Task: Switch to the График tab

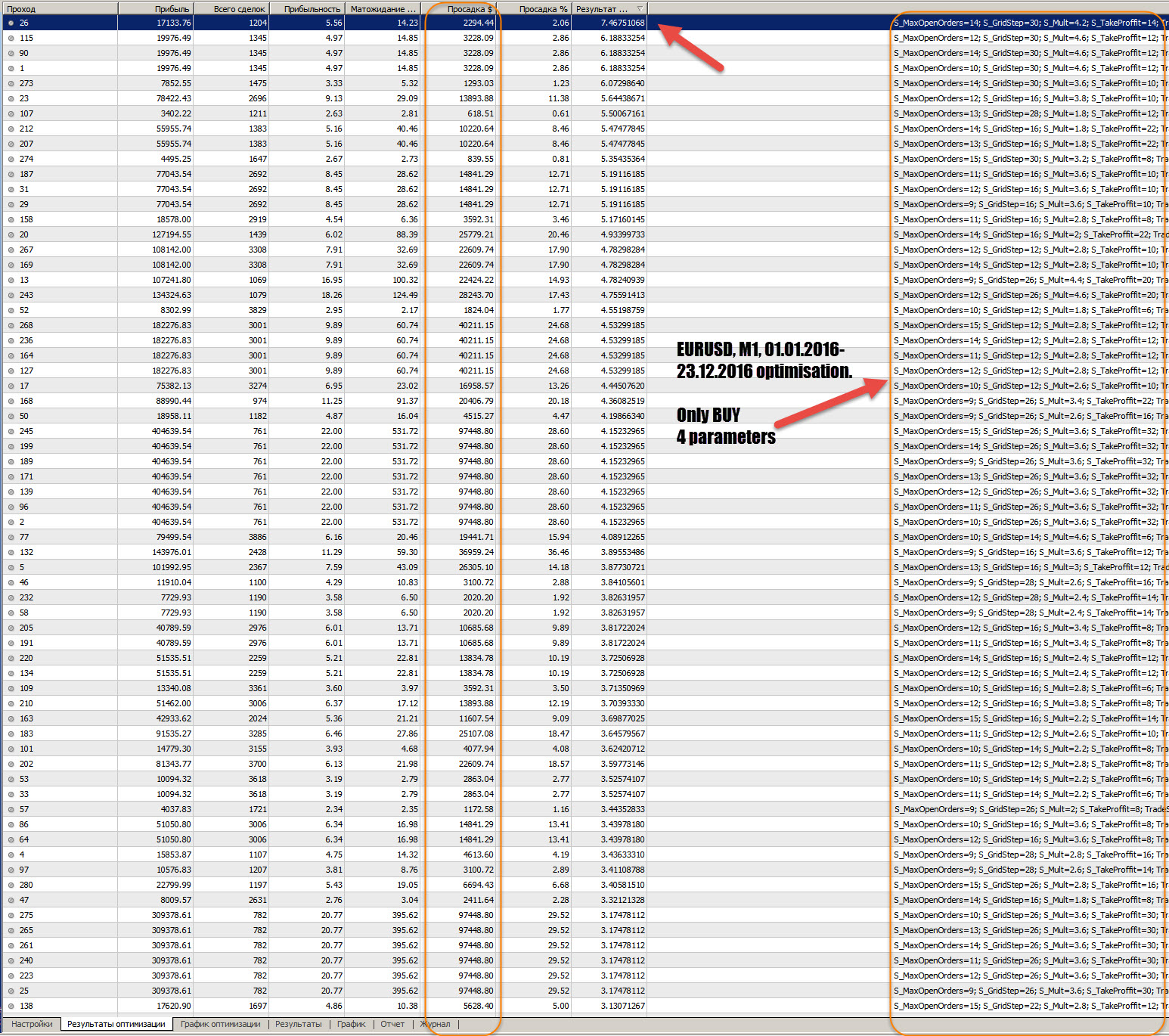Action: [351, 1024]
